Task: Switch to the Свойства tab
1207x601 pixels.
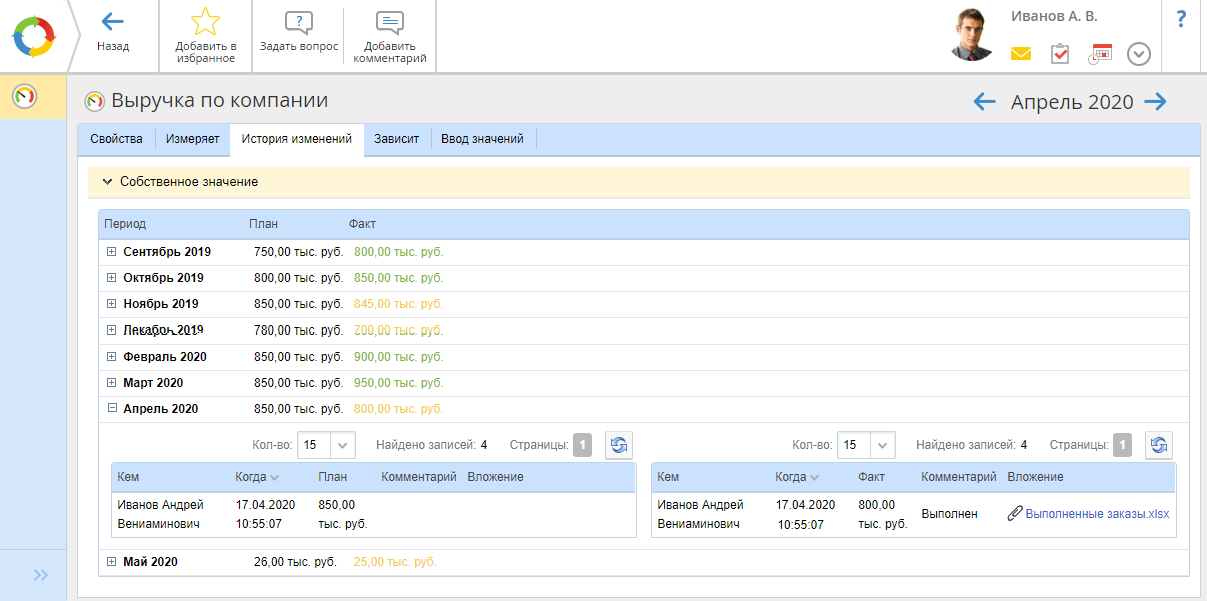Action: point(116,139)
